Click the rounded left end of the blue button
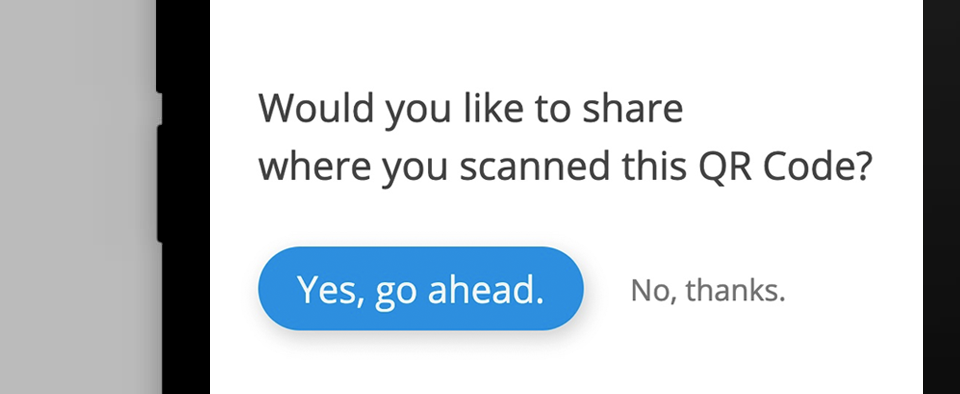Viewport: 960px width, 394px height. [x=277, y=289]
